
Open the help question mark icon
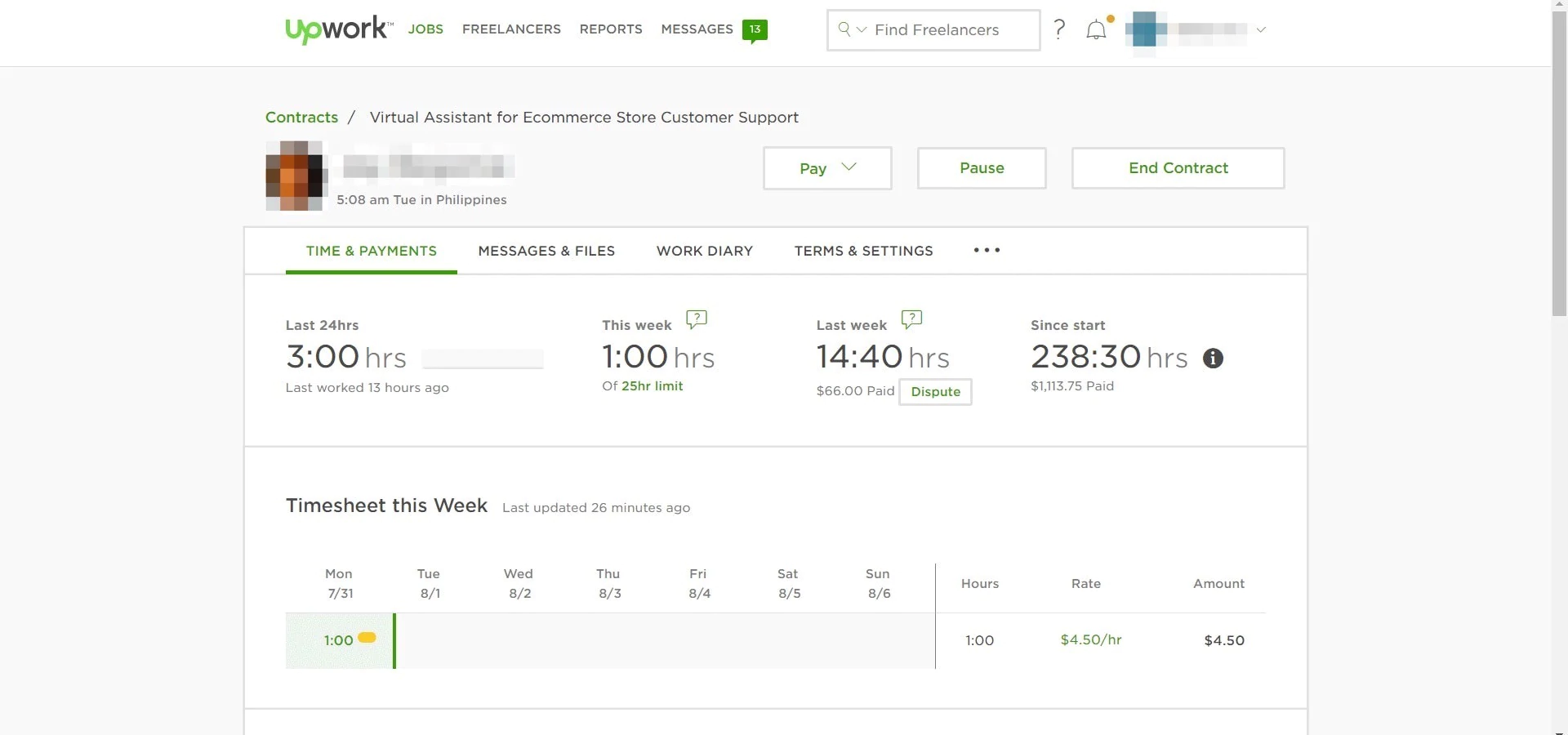(x=1059, y=29)
